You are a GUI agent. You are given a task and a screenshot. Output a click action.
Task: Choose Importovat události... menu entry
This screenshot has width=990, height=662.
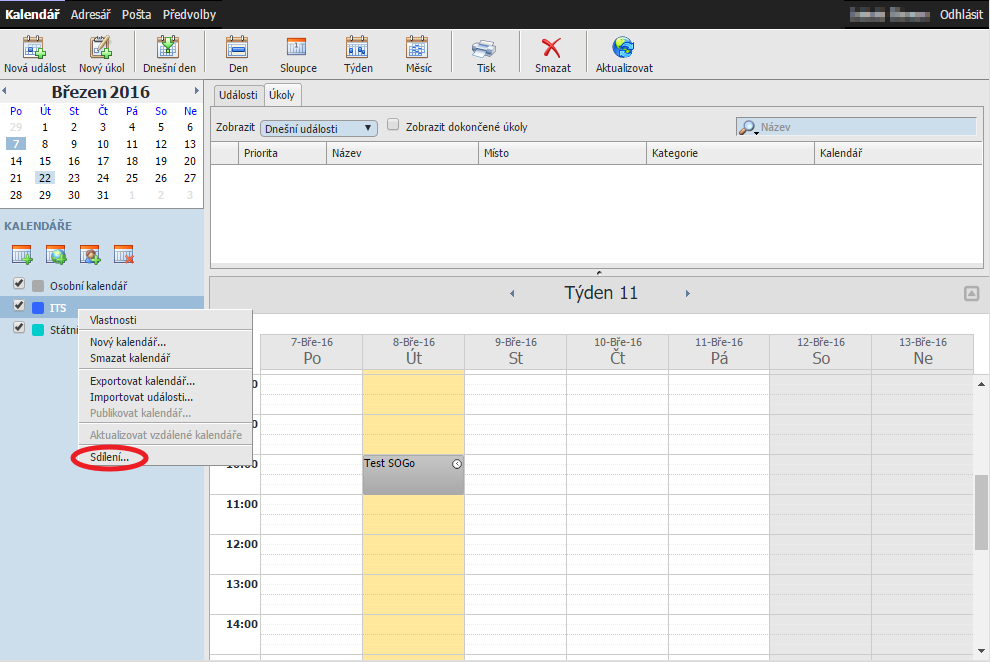pyautogui.click(x=165, y=397)
